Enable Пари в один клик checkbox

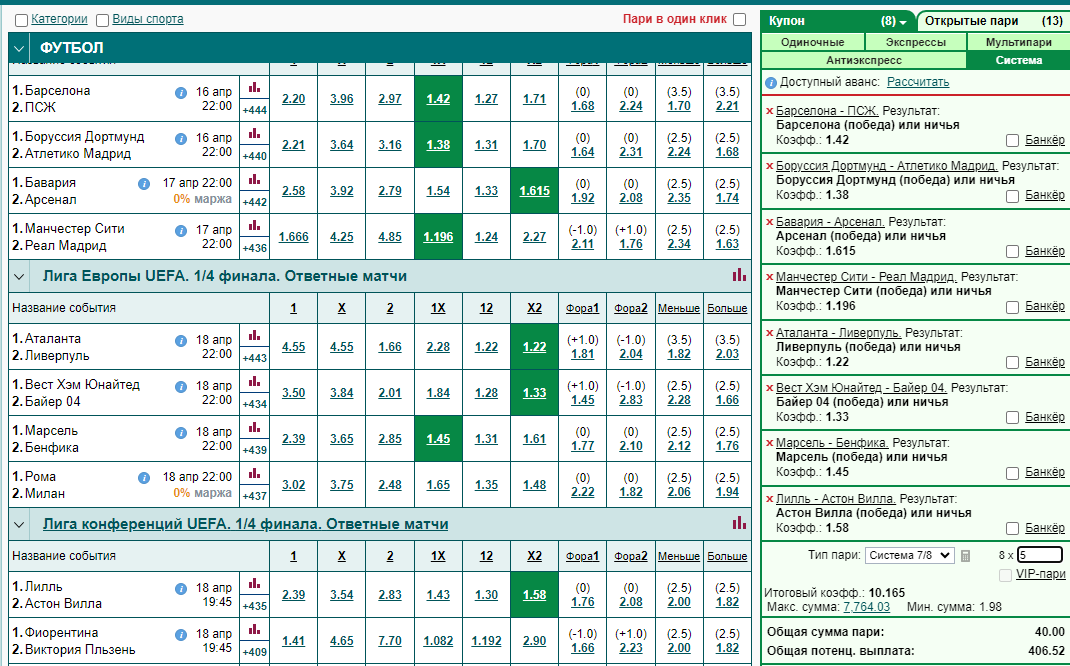740,20
